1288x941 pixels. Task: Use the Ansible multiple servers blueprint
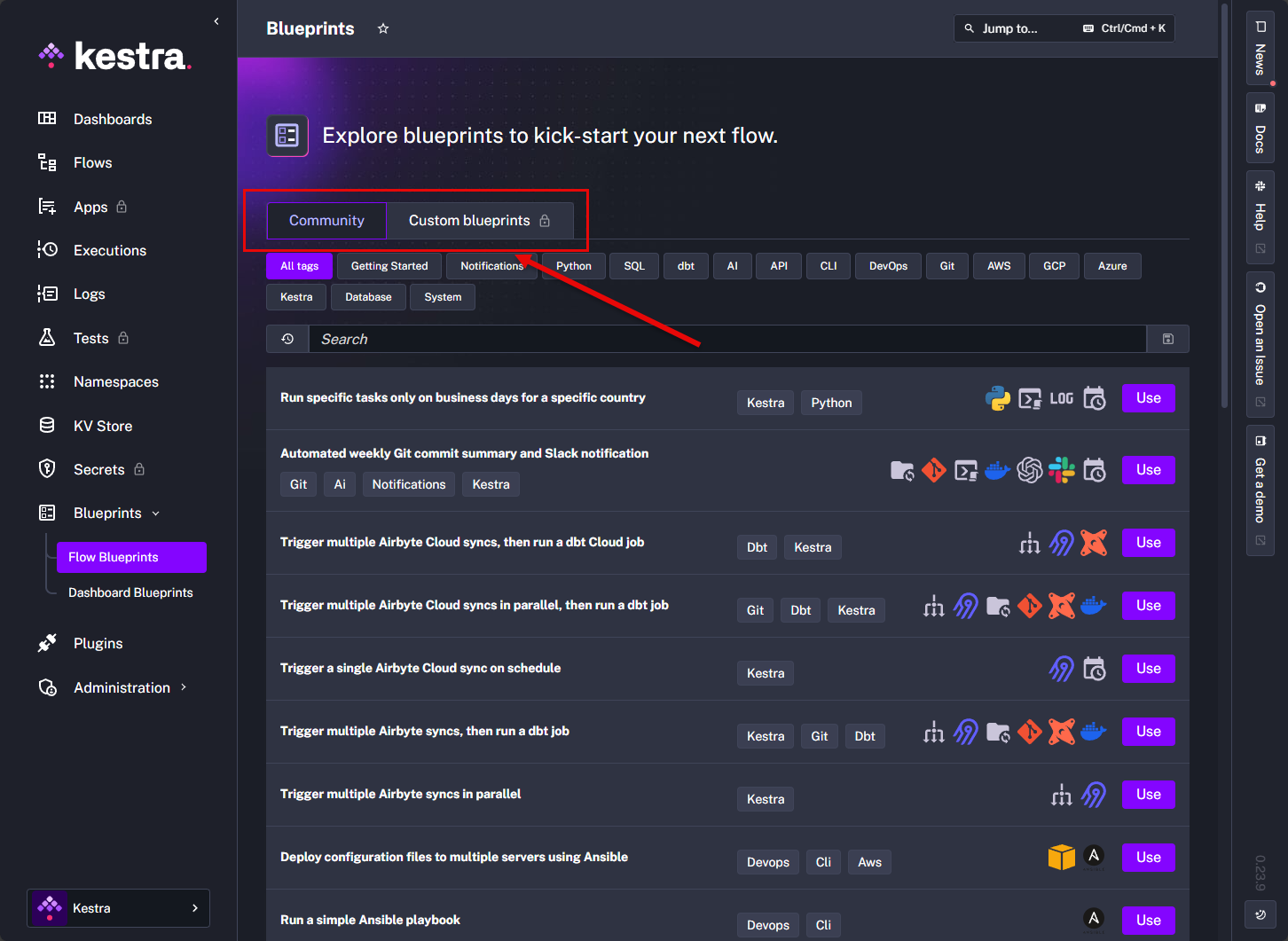pos(1149,858)
